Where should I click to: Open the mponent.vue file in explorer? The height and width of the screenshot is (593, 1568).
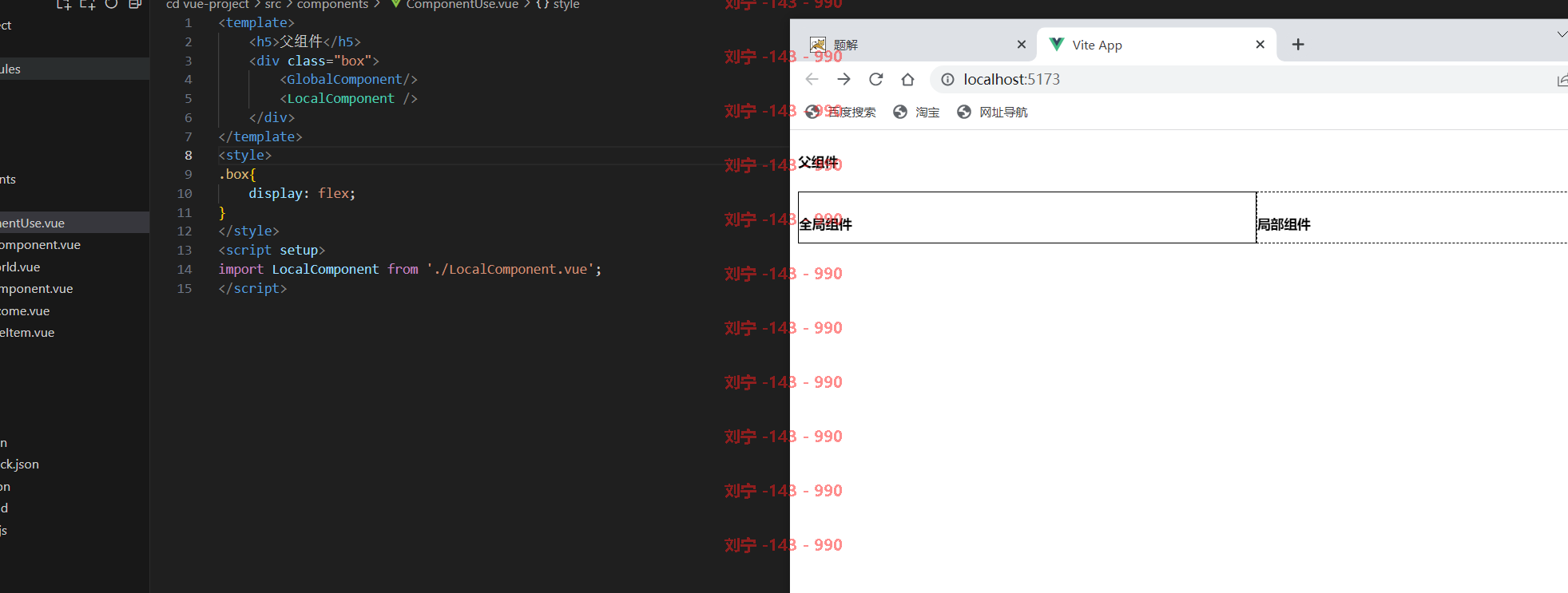coord(74,289)
